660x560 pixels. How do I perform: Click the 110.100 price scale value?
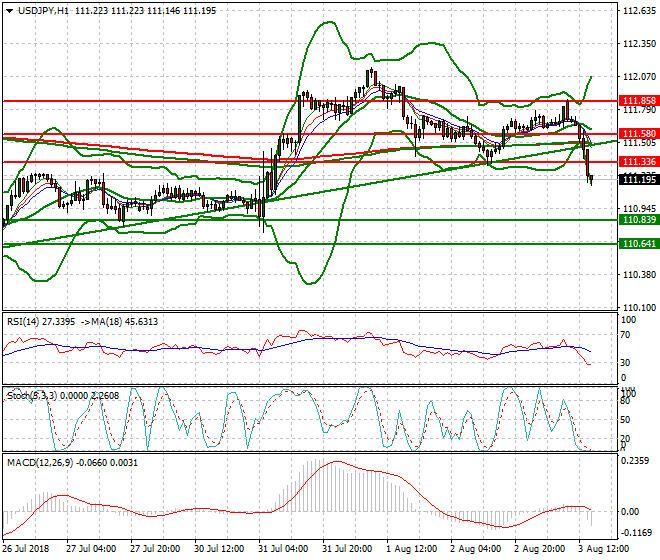click(639, 308)
